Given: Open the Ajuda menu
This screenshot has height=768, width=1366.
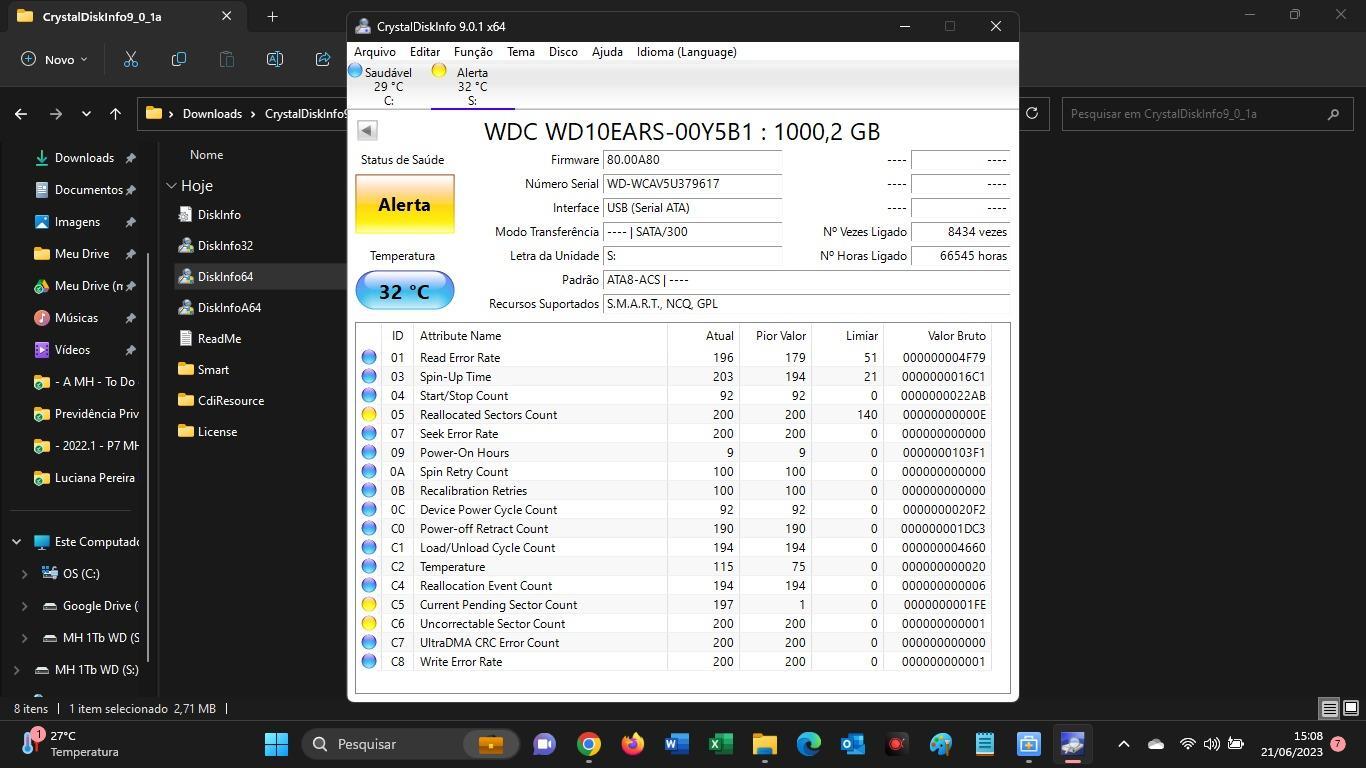Looking at the screenshot, I should [x=607, y=52].
